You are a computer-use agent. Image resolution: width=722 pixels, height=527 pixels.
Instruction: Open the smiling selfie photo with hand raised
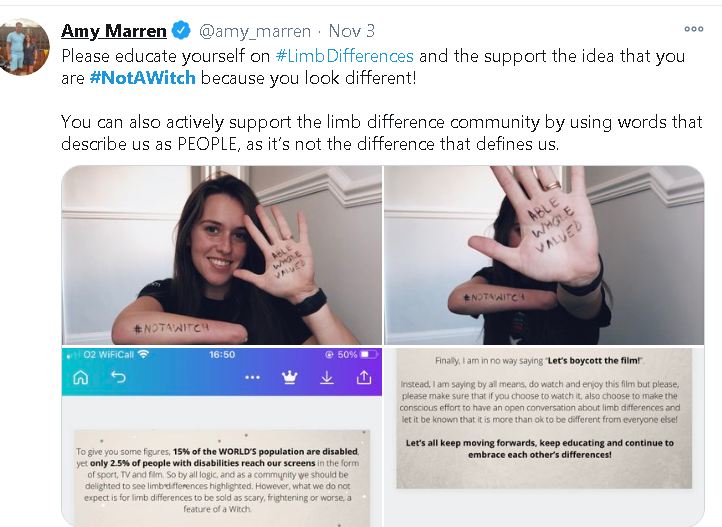pos(221,255)
